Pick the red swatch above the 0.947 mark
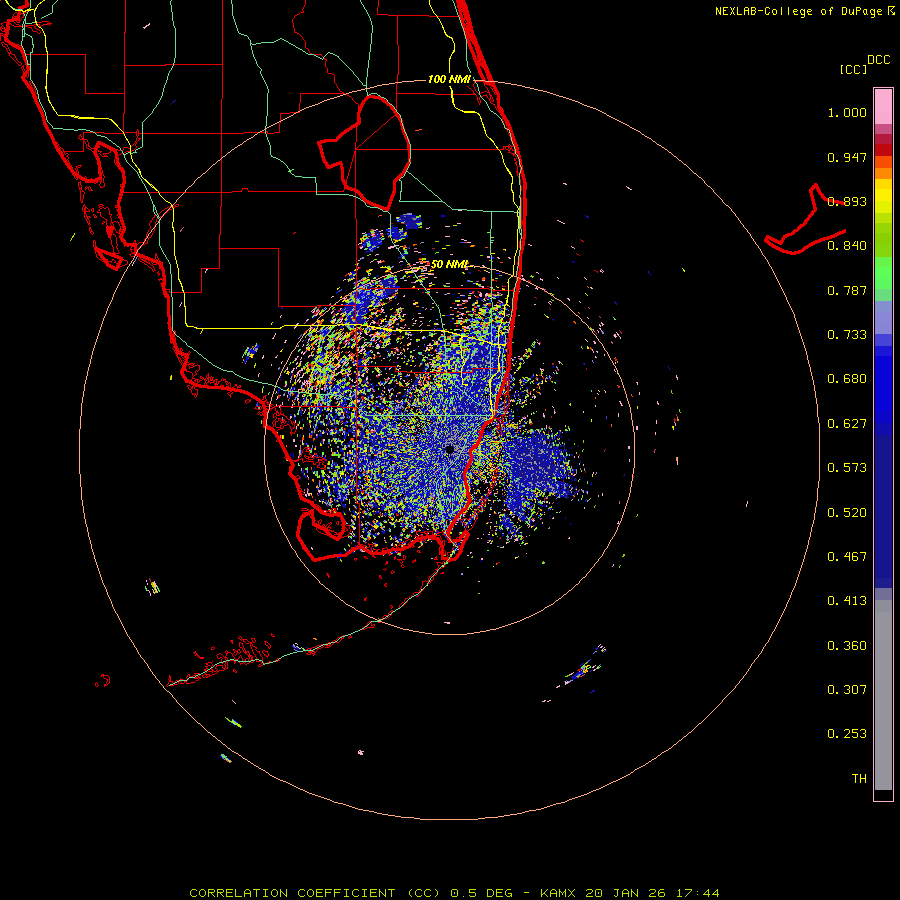Screen dimensions: 900x900 883,149
